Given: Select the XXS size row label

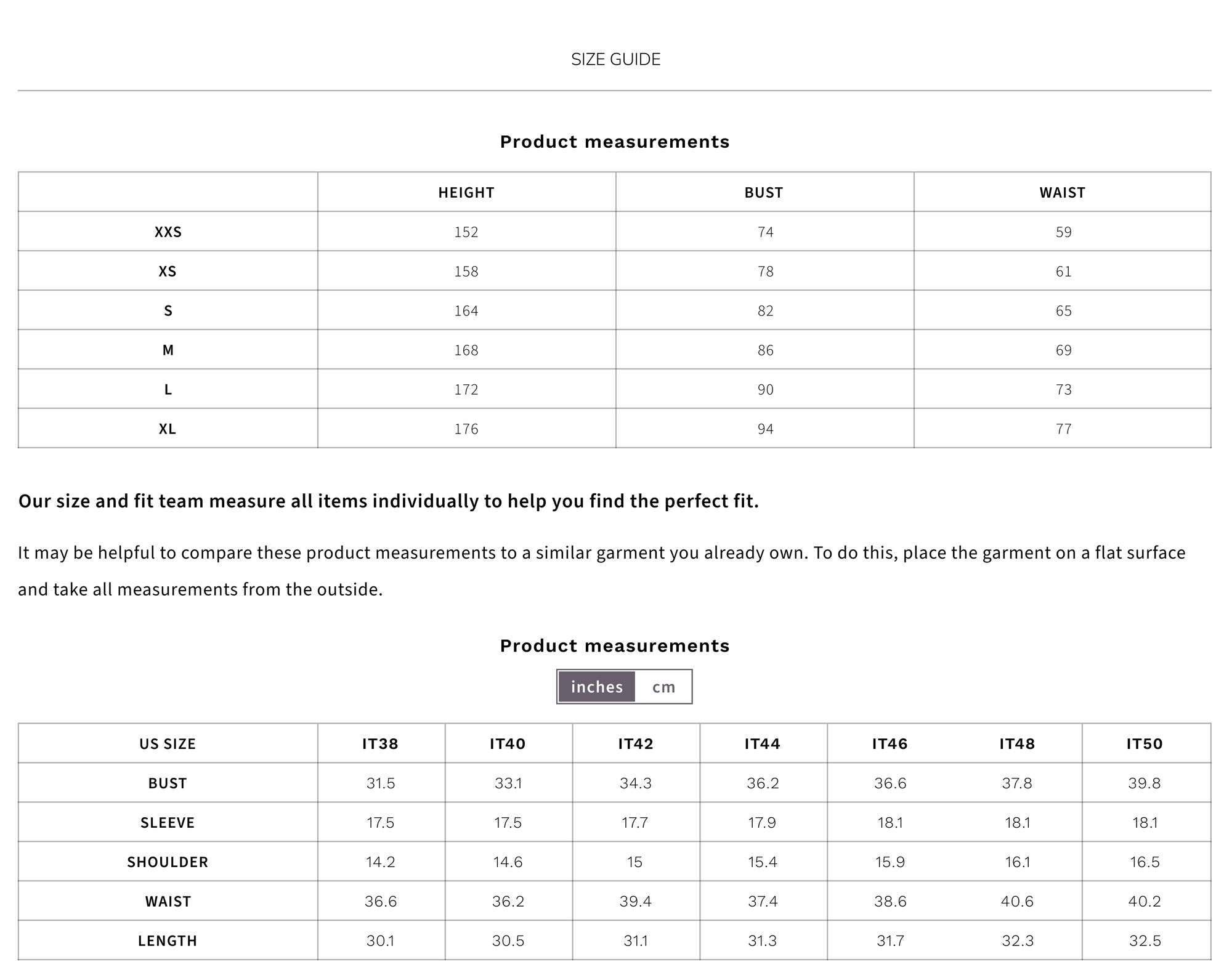Looking at the screenshot, I should pos(168,232).
